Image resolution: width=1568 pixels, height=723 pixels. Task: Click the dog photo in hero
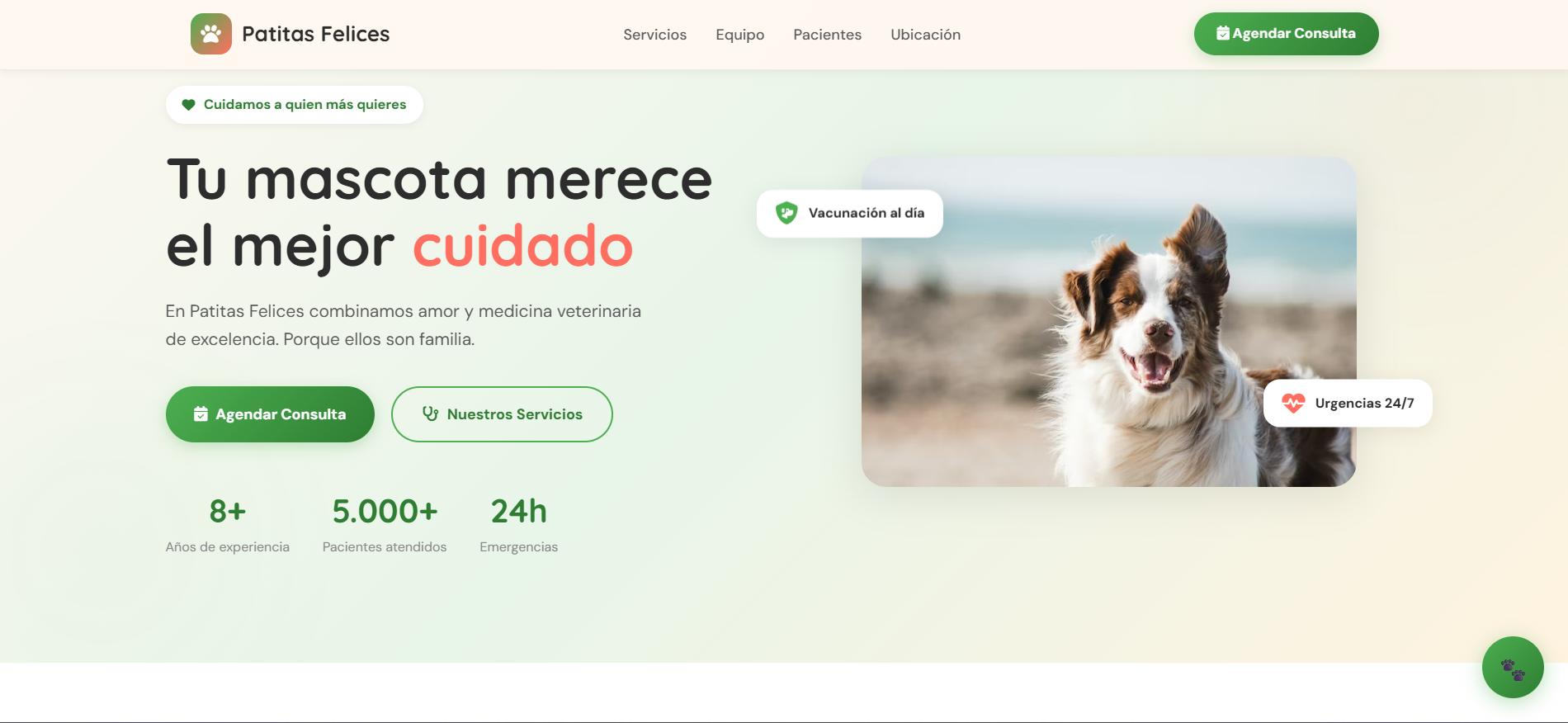pos(1108,322)
